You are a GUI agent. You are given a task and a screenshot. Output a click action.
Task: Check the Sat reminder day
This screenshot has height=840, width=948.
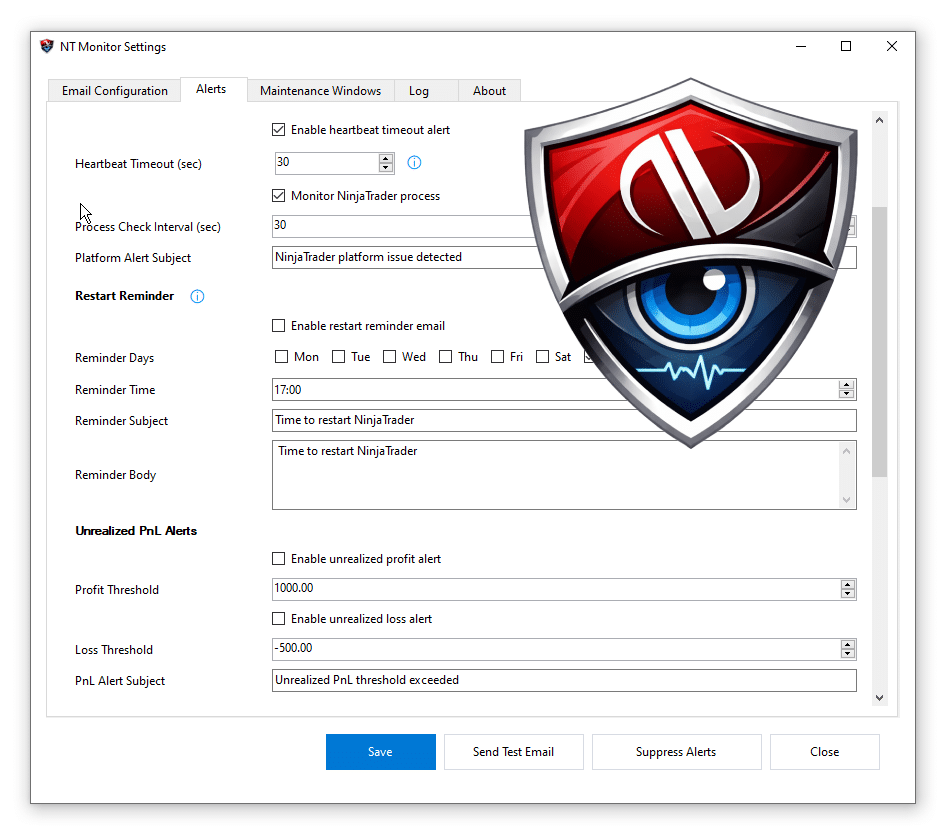point(542,357)
